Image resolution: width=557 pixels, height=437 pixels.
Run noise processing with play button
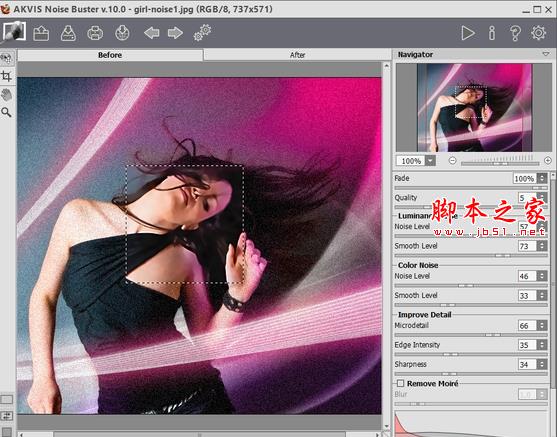coord(468,33)
